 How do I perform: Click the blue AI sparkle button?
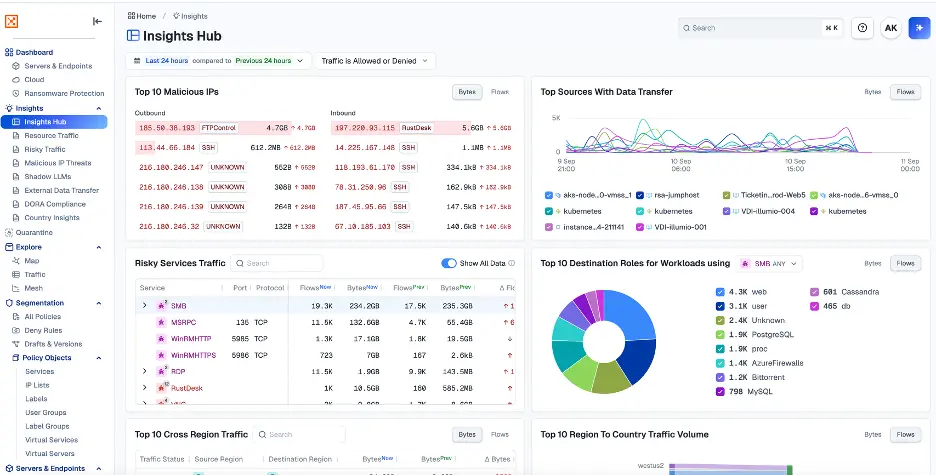919,28
